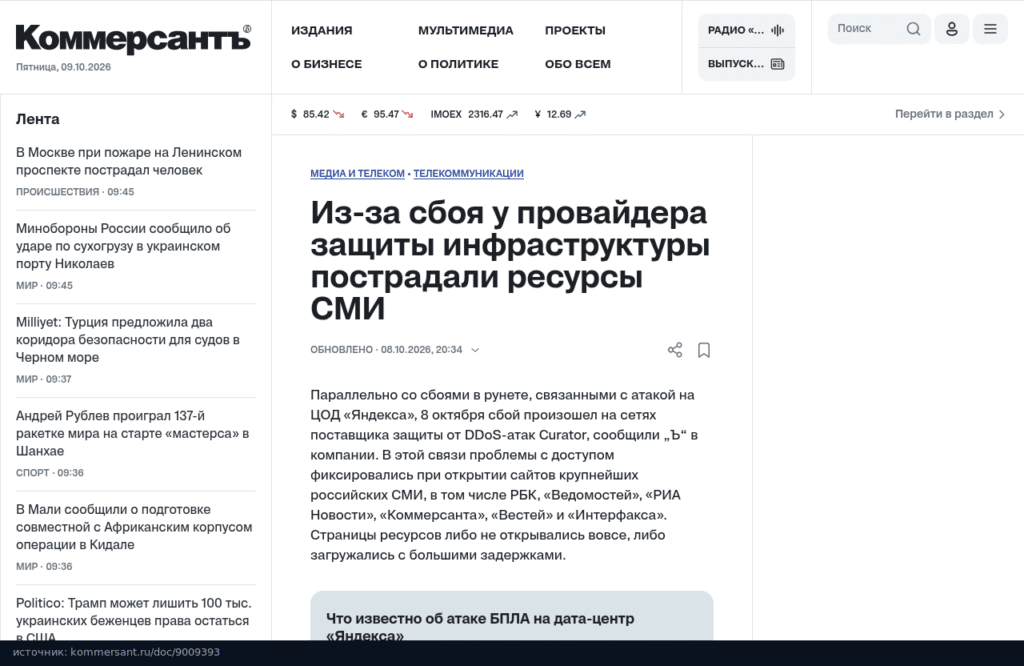Viewport: 1024px width, 666px height.
Task: Open the Яндекс data-center attack card
Action: 511,616
